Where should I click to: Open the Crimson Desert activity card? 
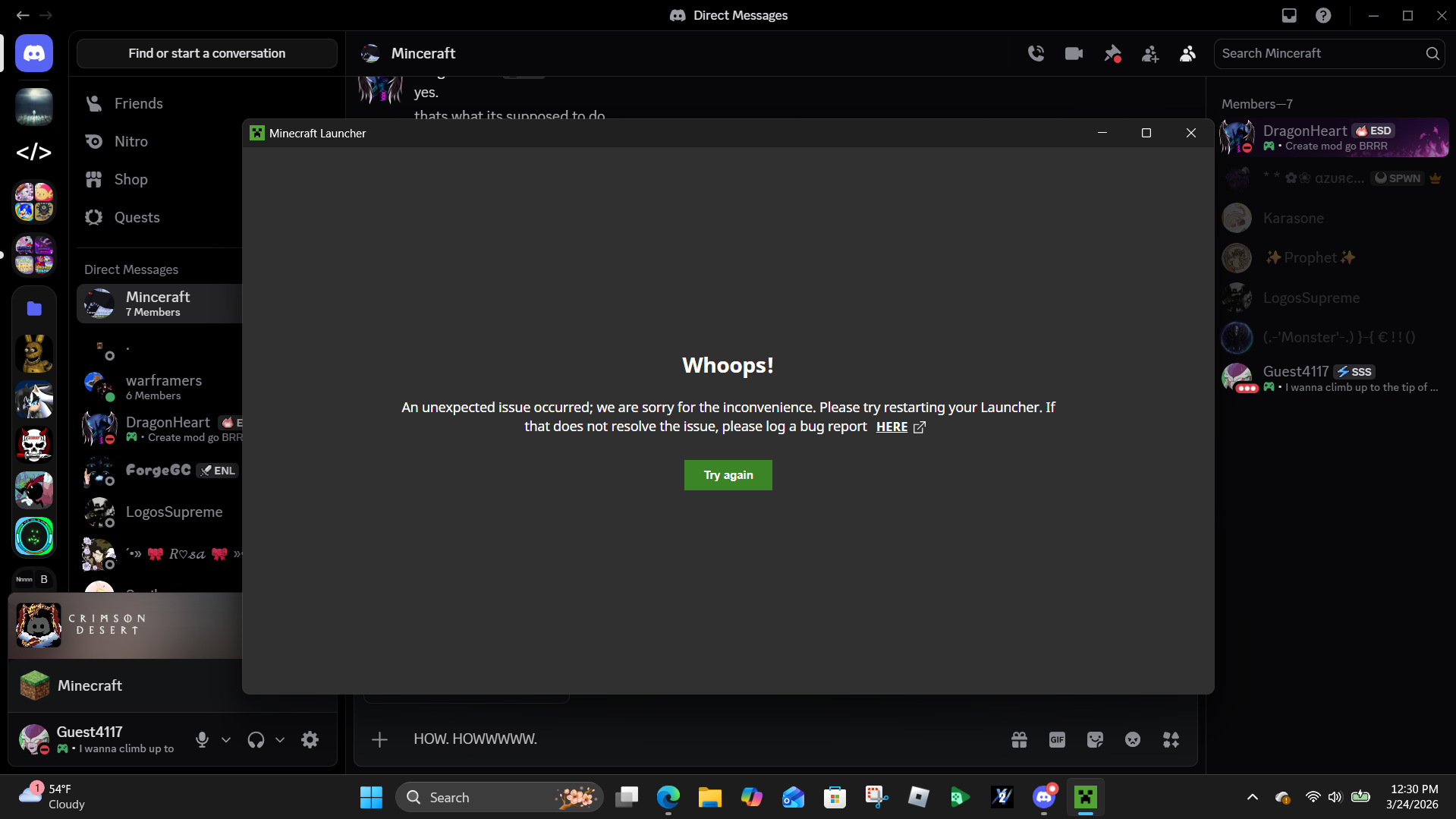point(125,625)
